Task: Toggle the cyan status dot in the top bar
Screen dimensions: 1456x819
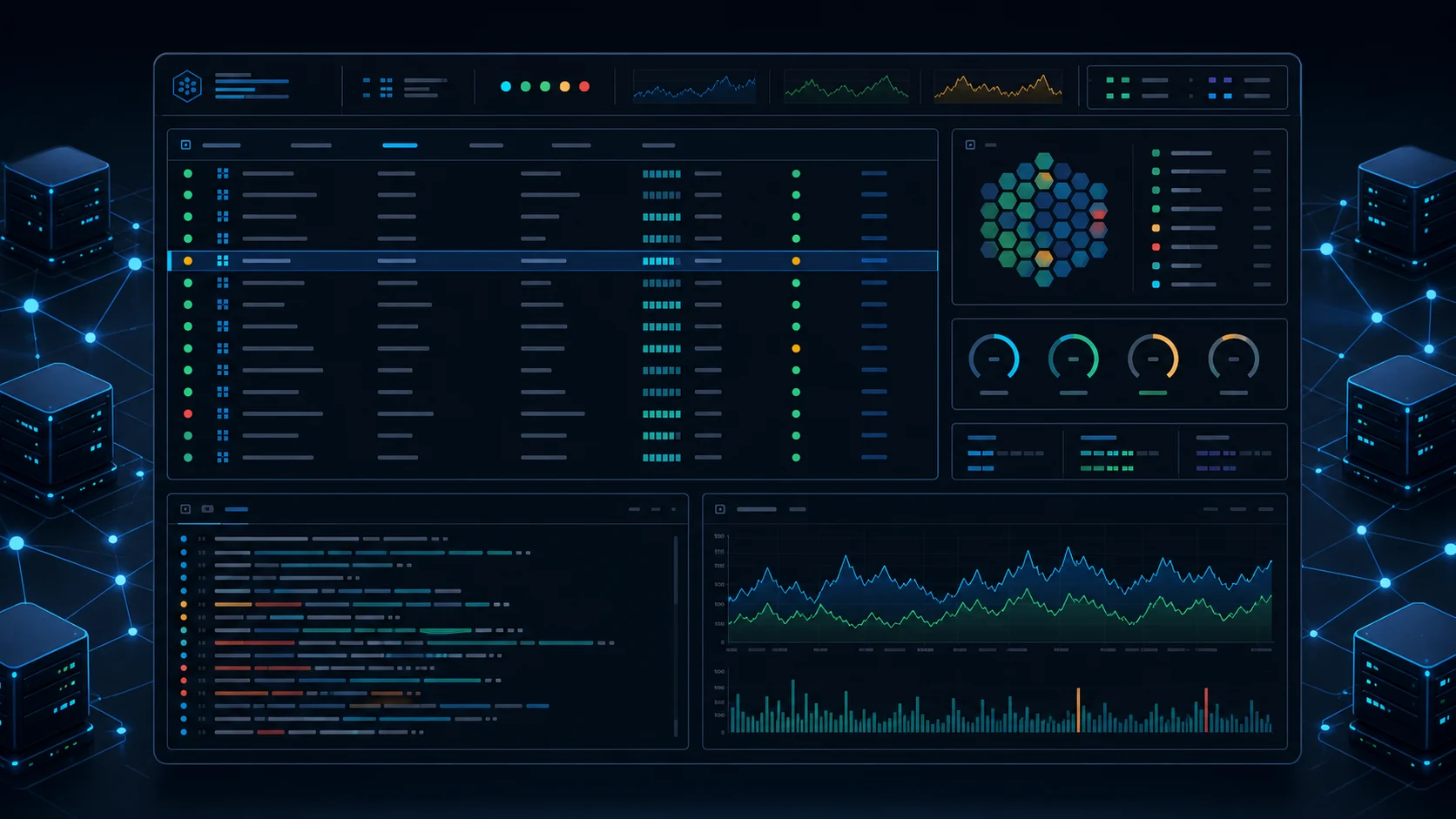Action: pos(506,86)
